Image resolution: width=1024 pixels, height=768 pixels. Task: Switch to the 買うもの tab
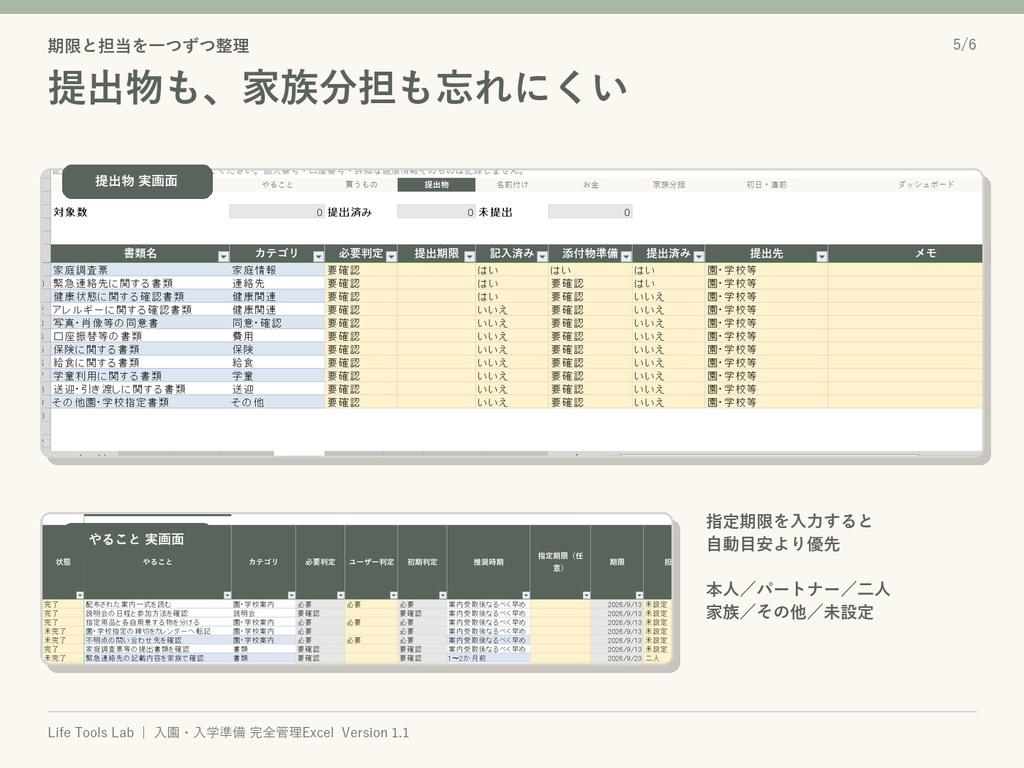pos(361,185)
